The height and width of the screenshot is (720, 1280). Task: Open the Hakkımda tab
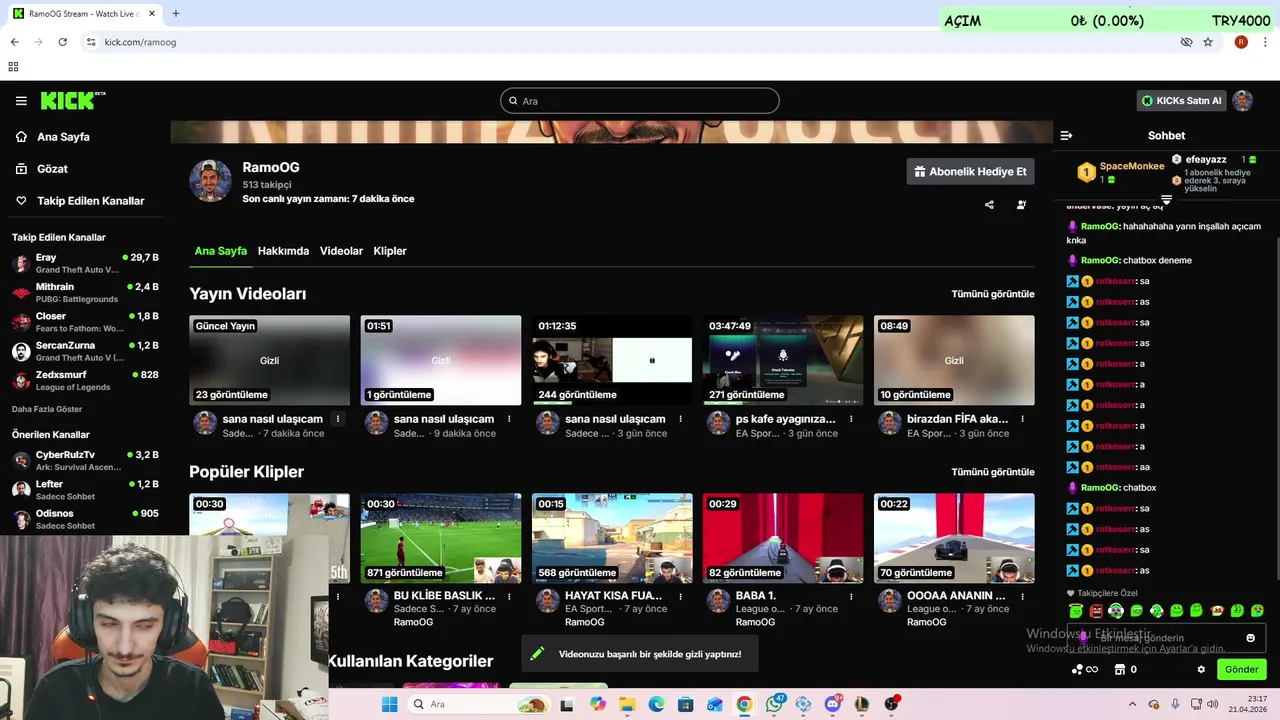(283, 251)
